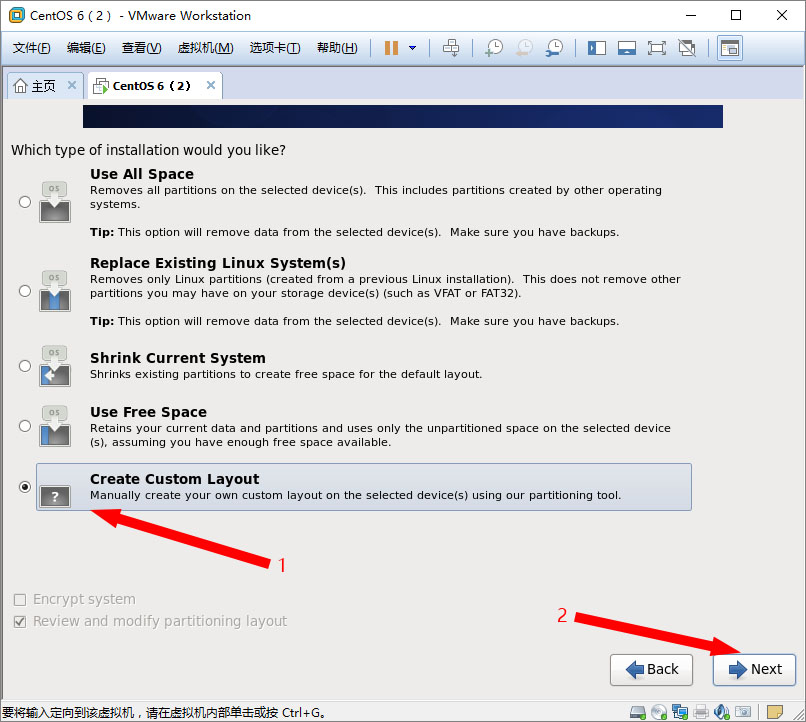Click the sound card status icon

click(x=722, y=712)
